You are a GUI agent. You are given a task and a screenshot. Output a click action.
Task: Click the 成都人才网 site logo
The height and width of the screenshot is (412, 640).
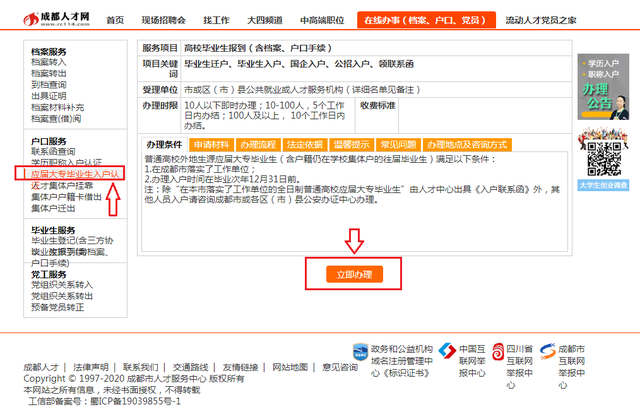coord(57,19)
